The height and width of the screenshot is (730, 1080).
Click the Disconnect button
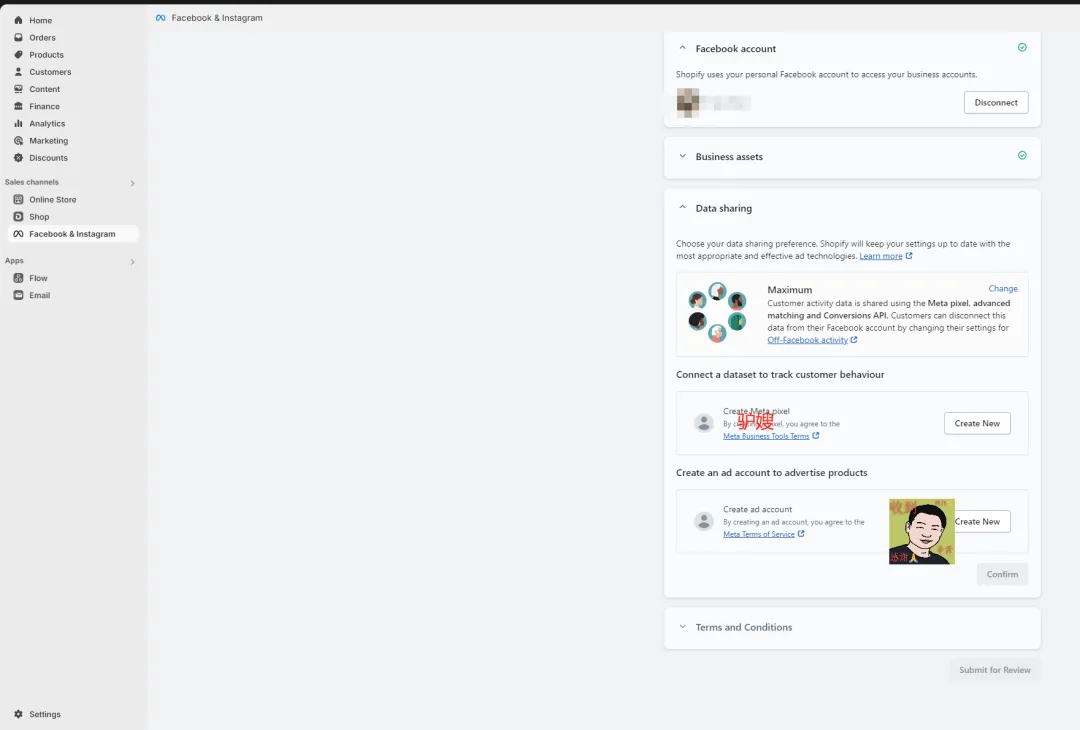(x=996, y=103)
